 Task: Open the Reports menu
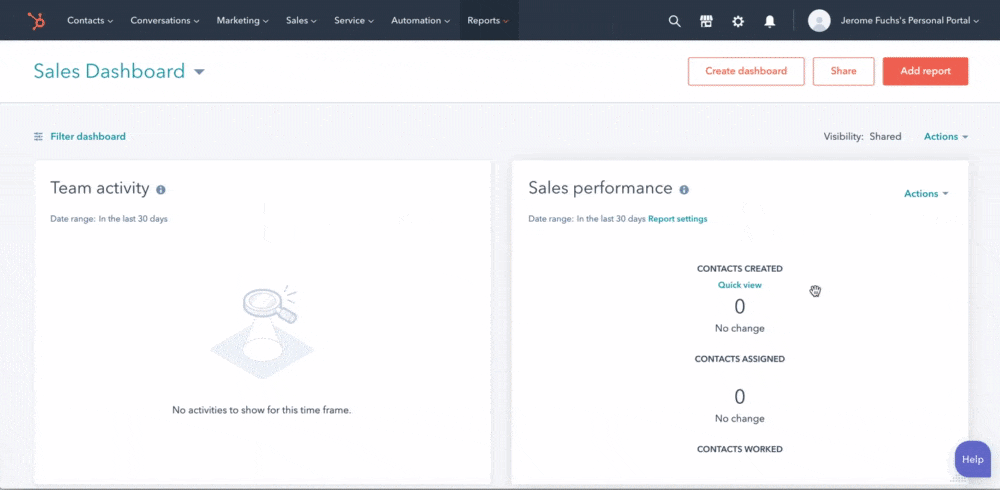pos(488,20)
